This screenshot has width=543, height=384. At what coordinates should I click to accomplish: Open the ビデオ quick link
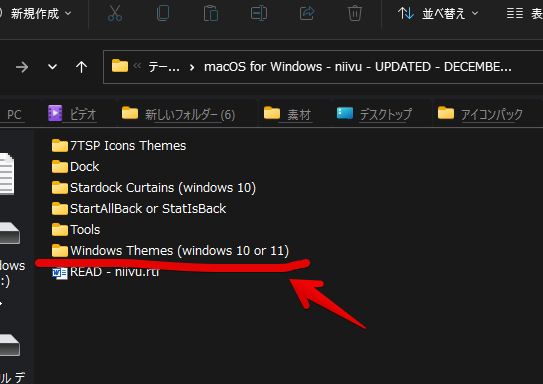[72, 114]
